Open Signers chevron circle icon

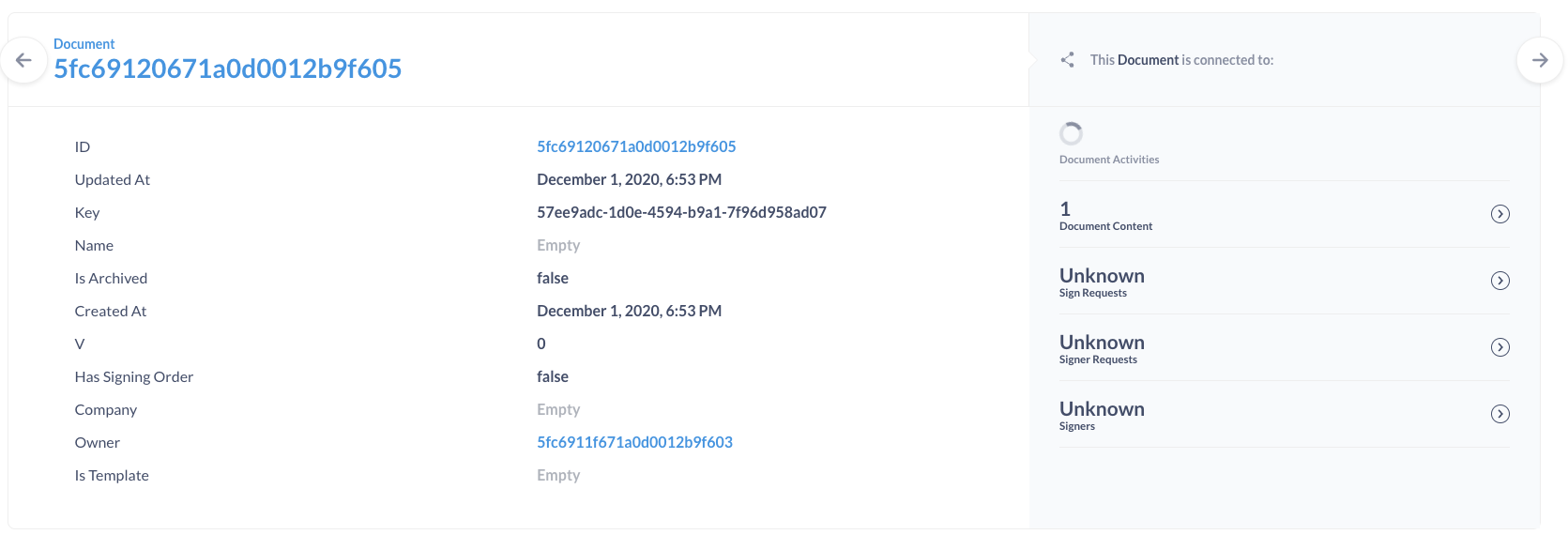[1500, 414]
